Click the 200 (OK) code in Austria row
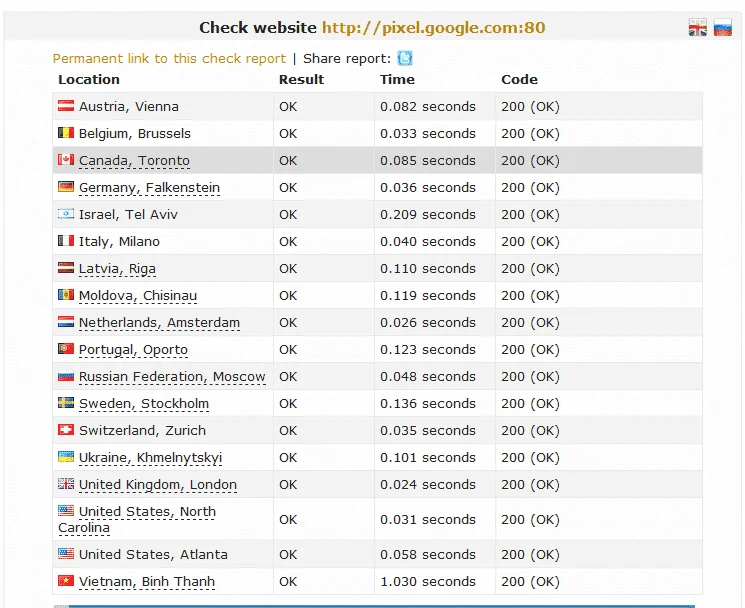Viewport: 745px width, 608px height. [x=530, y=106]
